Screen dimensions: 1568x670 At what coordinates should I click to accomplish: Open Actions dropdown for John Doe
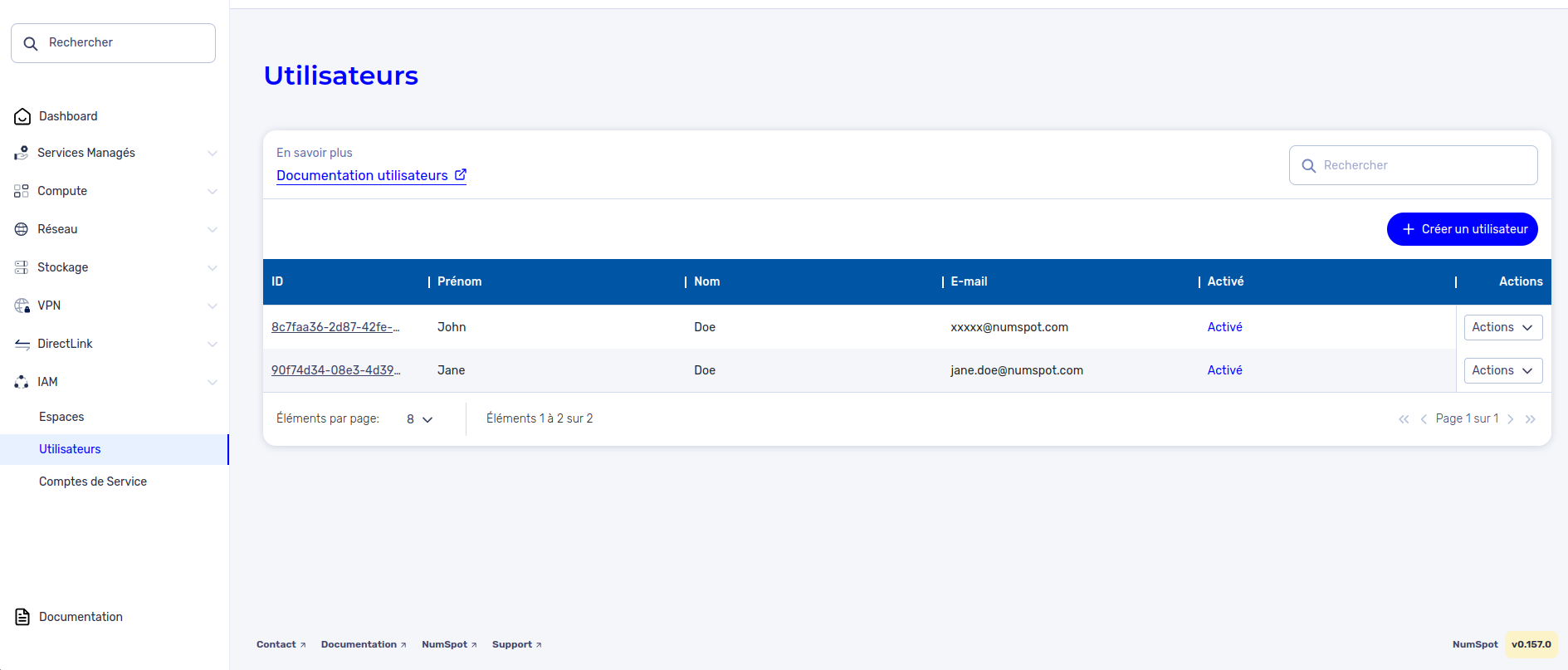pos(1503,327)
